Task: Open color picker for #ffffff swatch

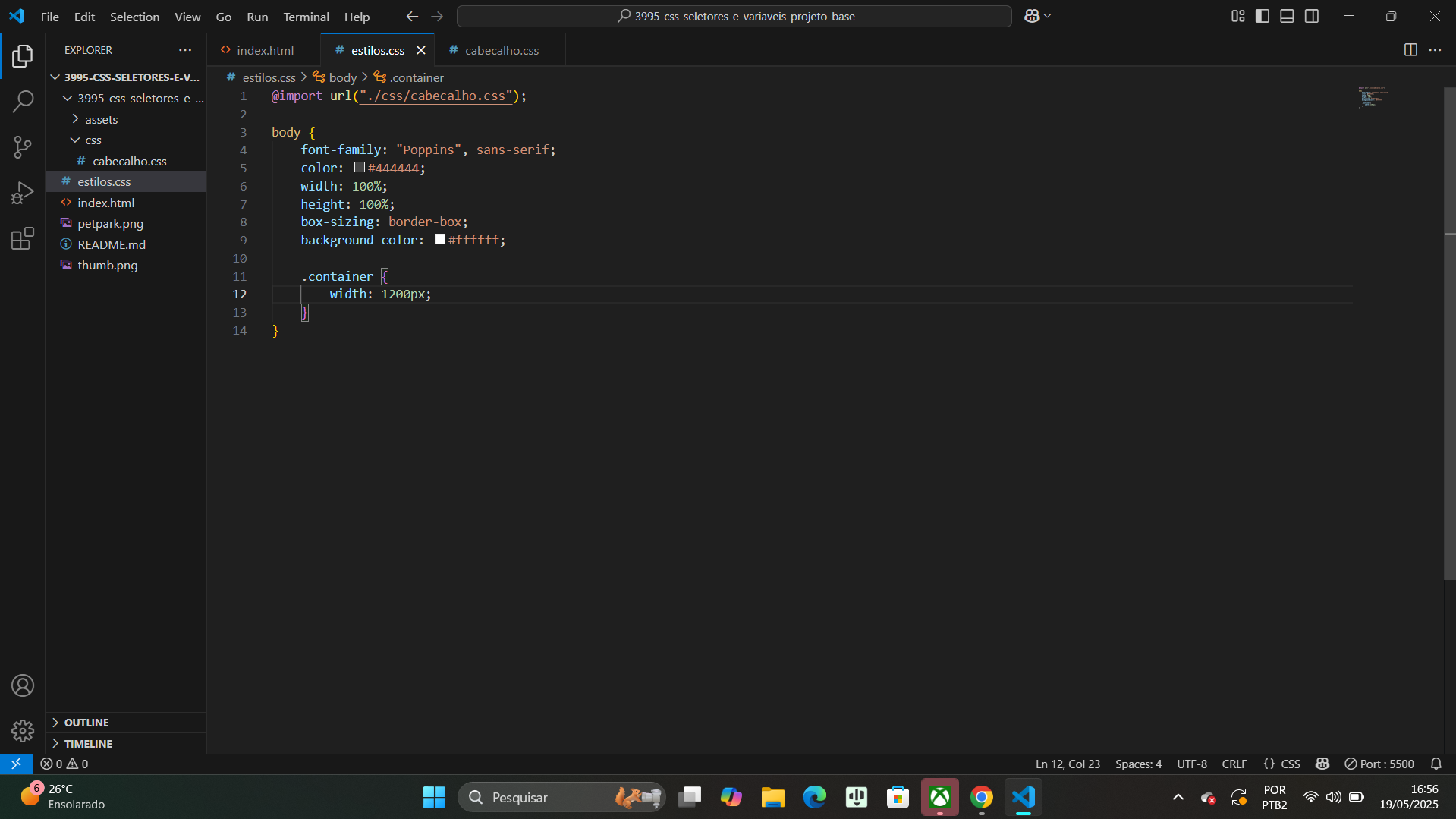Action: click(440, 240)
